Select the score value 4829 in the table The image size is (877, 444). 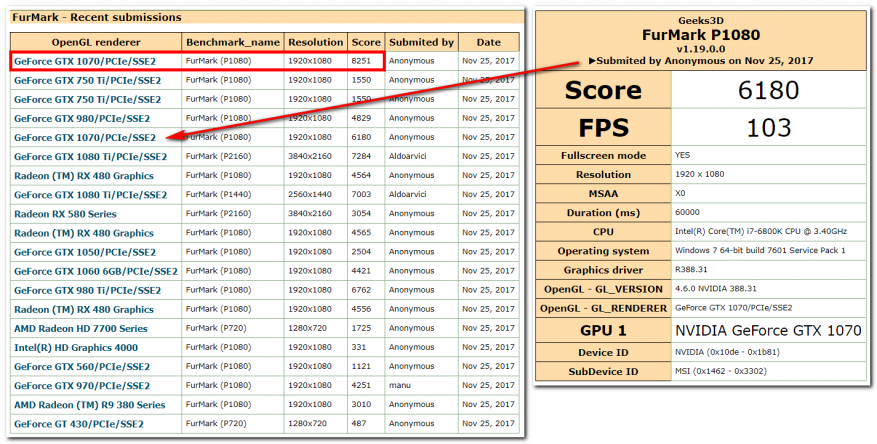pyautogui.click(x=361, y=118)
